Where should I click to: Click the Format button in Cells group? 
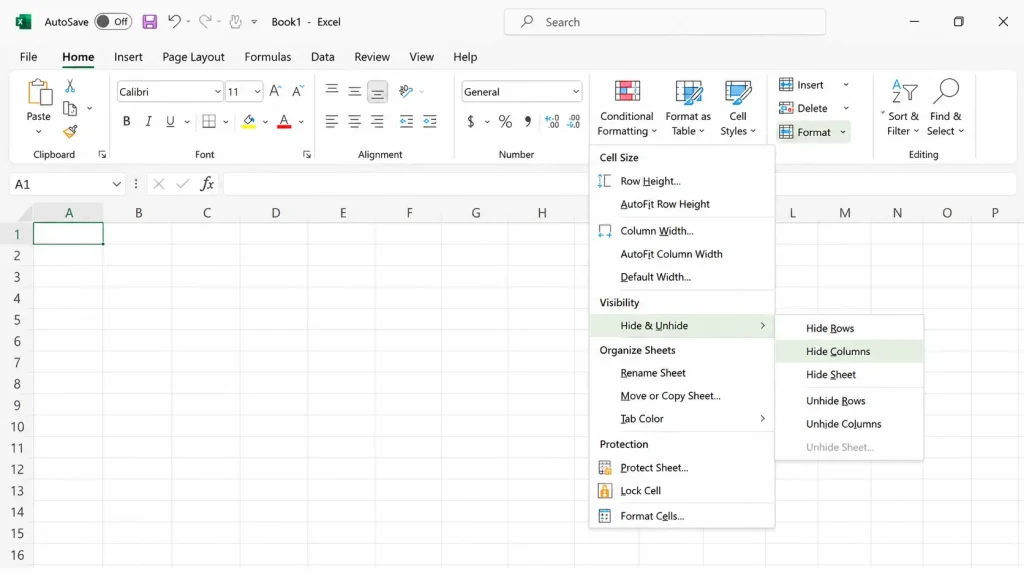pos(814,132)
